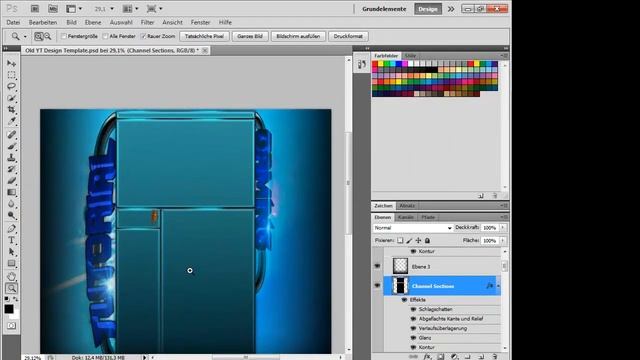This screenshot has width=640, height=360.
Task: Select the Rectangle shape tool
Action: [x=11, y=263]
